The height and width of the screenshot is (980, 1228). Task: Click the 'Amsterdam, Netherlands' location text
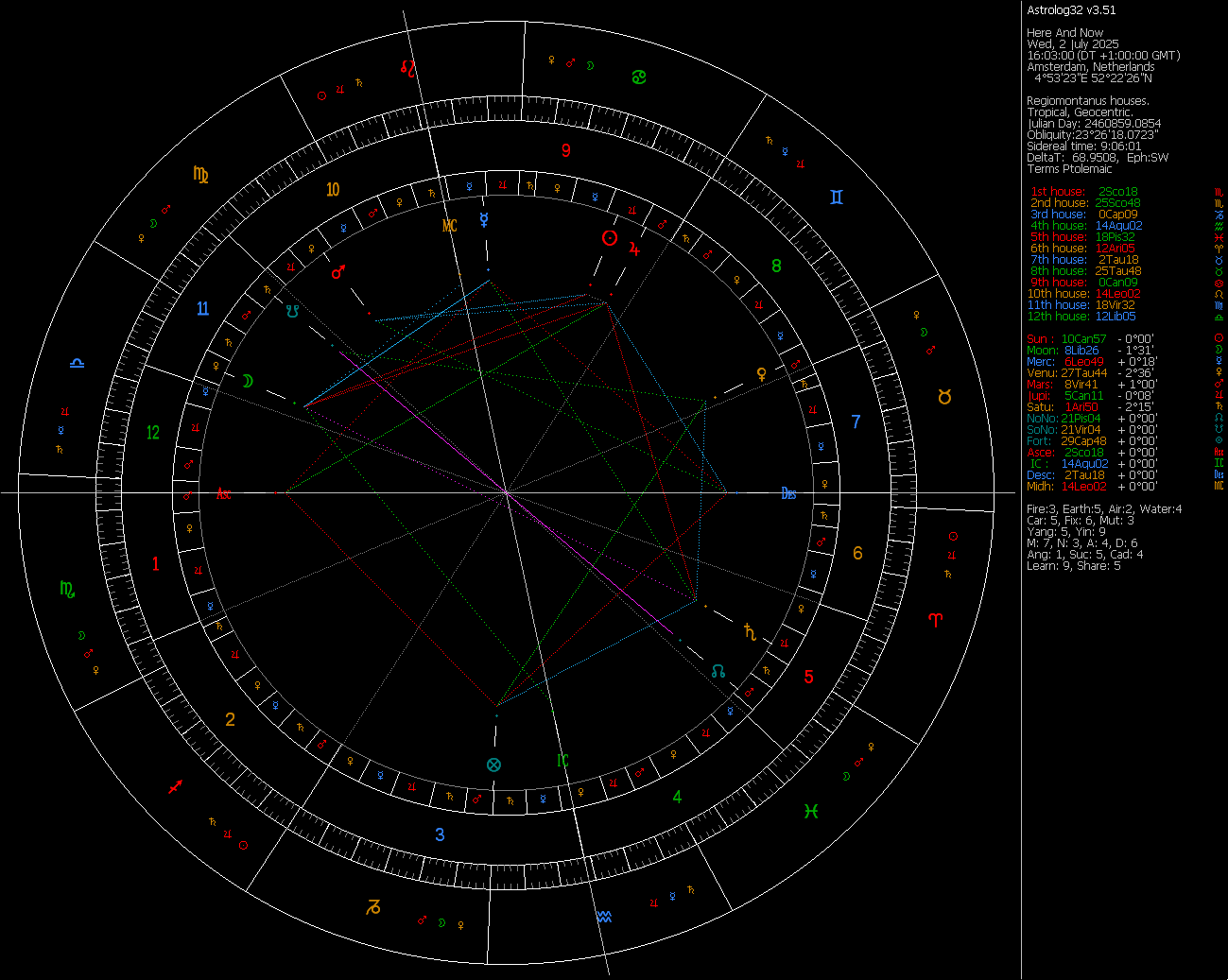coord(1090,67)
